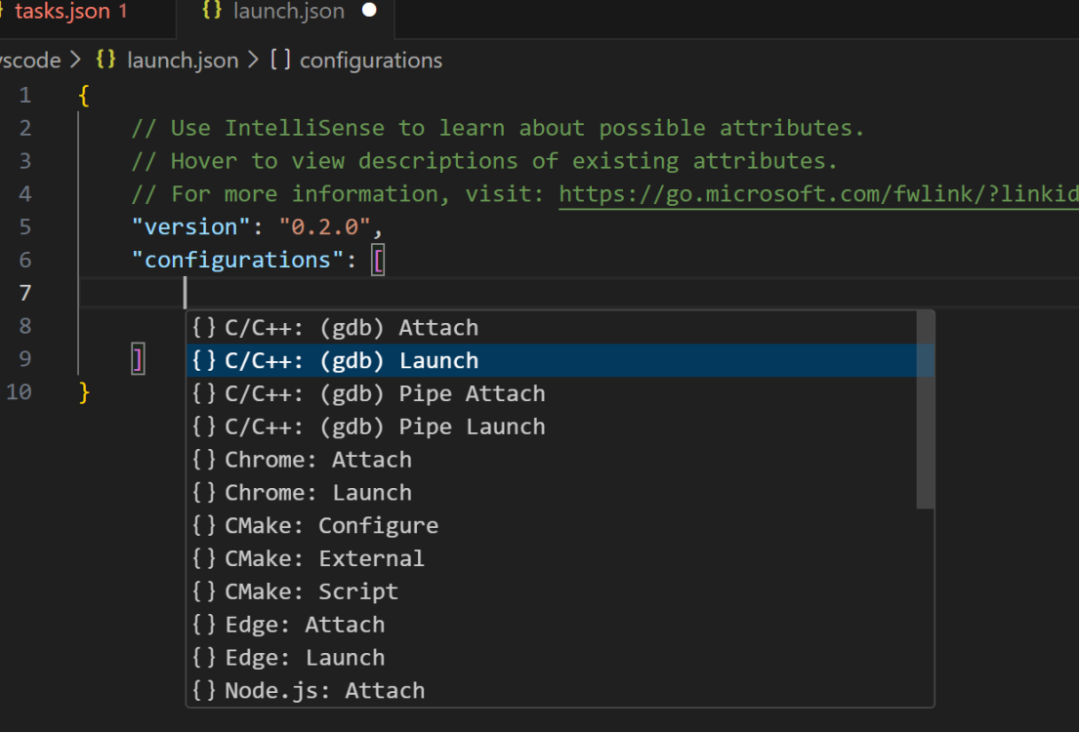Click launch.json in the breadcrumb
This screenshot has width=1080, height=733.
click(x=183, y=61)
